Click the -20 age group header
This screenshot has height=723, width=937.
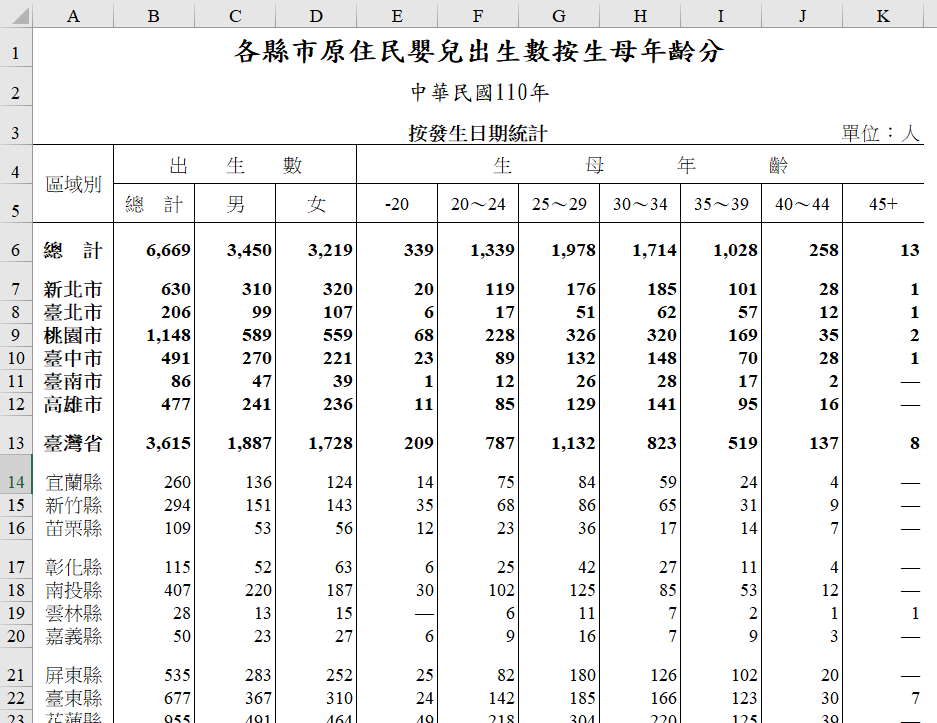pos(397,204)
